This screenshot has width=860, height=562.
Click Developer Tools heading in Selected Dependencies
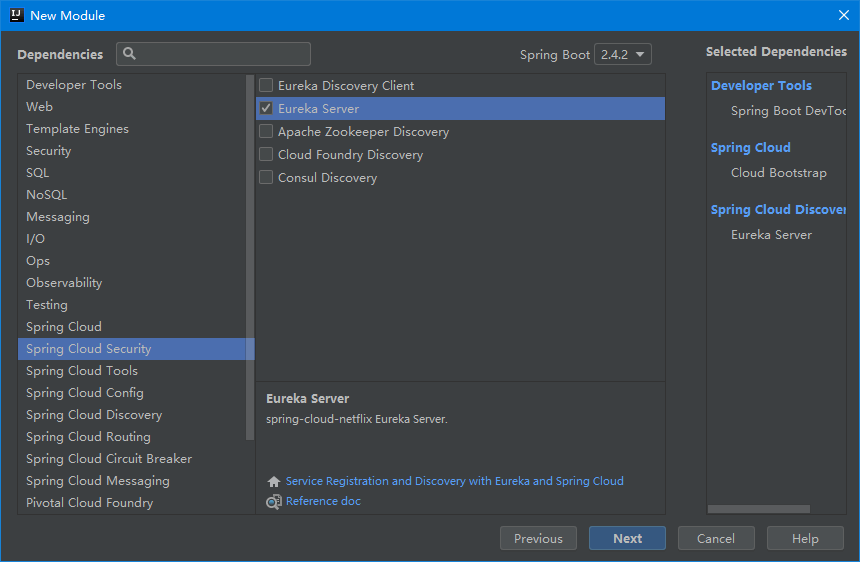coord(761,86)
